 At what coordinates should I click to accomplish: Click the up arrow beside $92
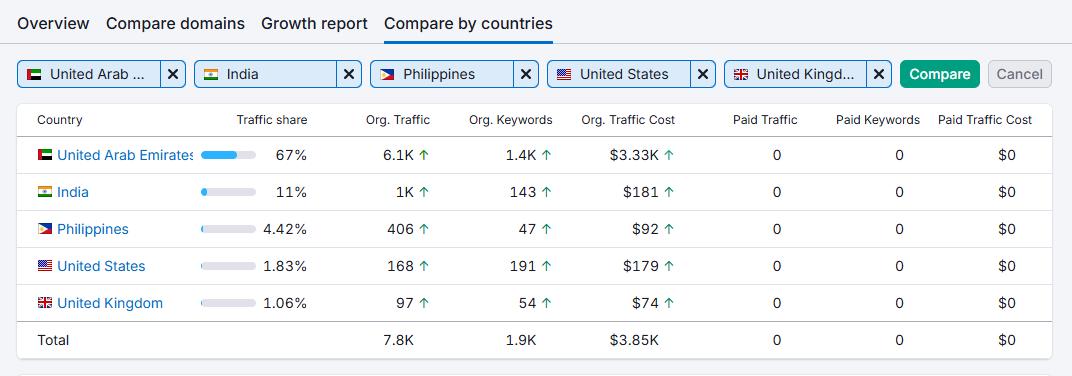pyautogui.click(x=669, y=229)
